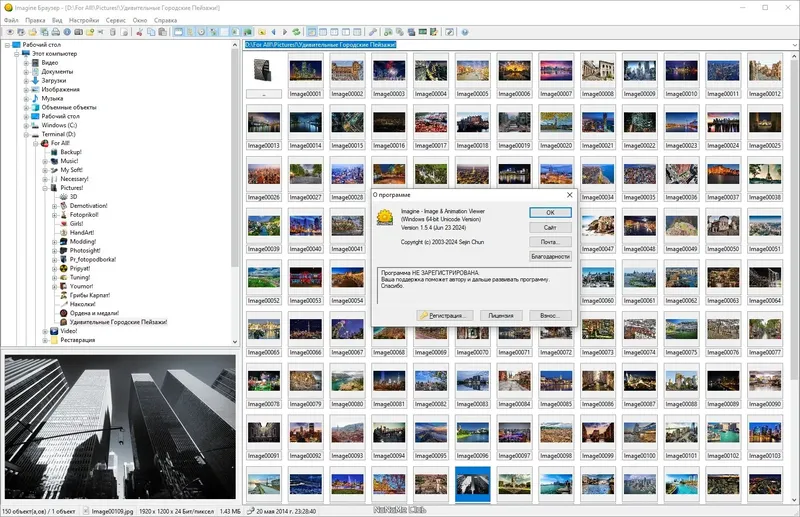Click the 1920 x 1200 x 24 Бит/пиксел status text
The width and height of the screenshot is (800, 517).
click(176, 511)
